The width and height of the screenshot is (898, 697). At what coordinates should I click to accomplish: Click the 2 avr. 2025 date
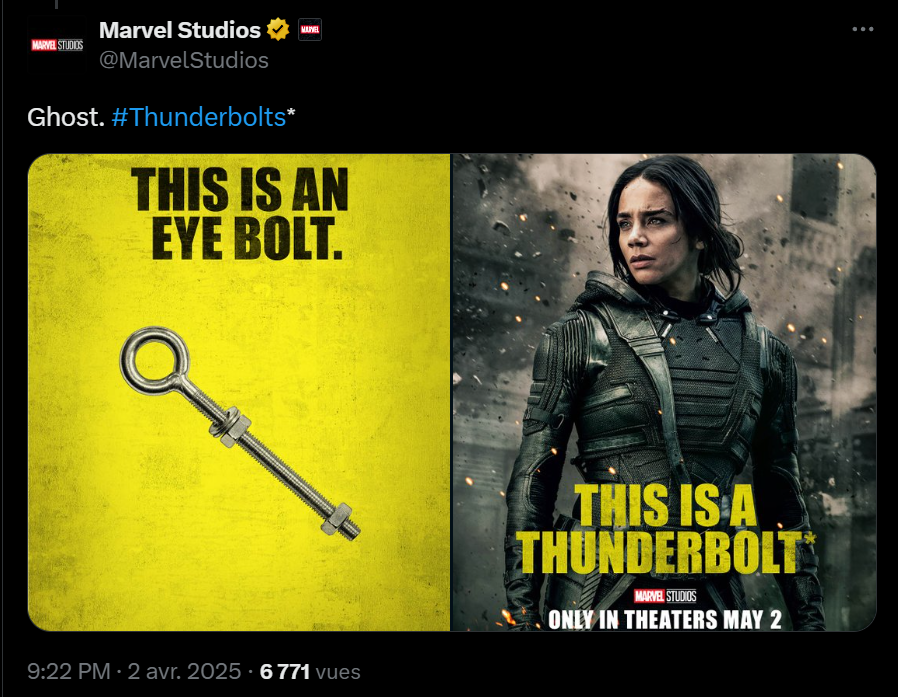[184, 671]
